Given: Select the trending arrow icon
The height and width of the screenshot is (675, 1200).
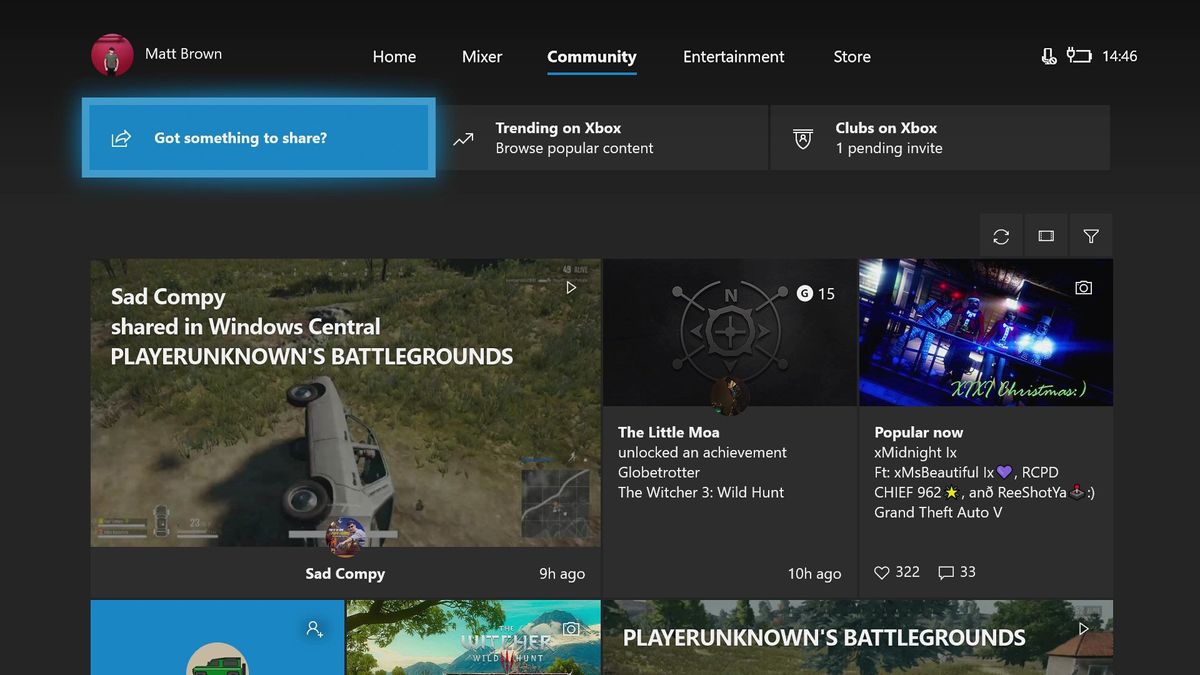Looking at the screenshot, I should (x=463, y=138).
